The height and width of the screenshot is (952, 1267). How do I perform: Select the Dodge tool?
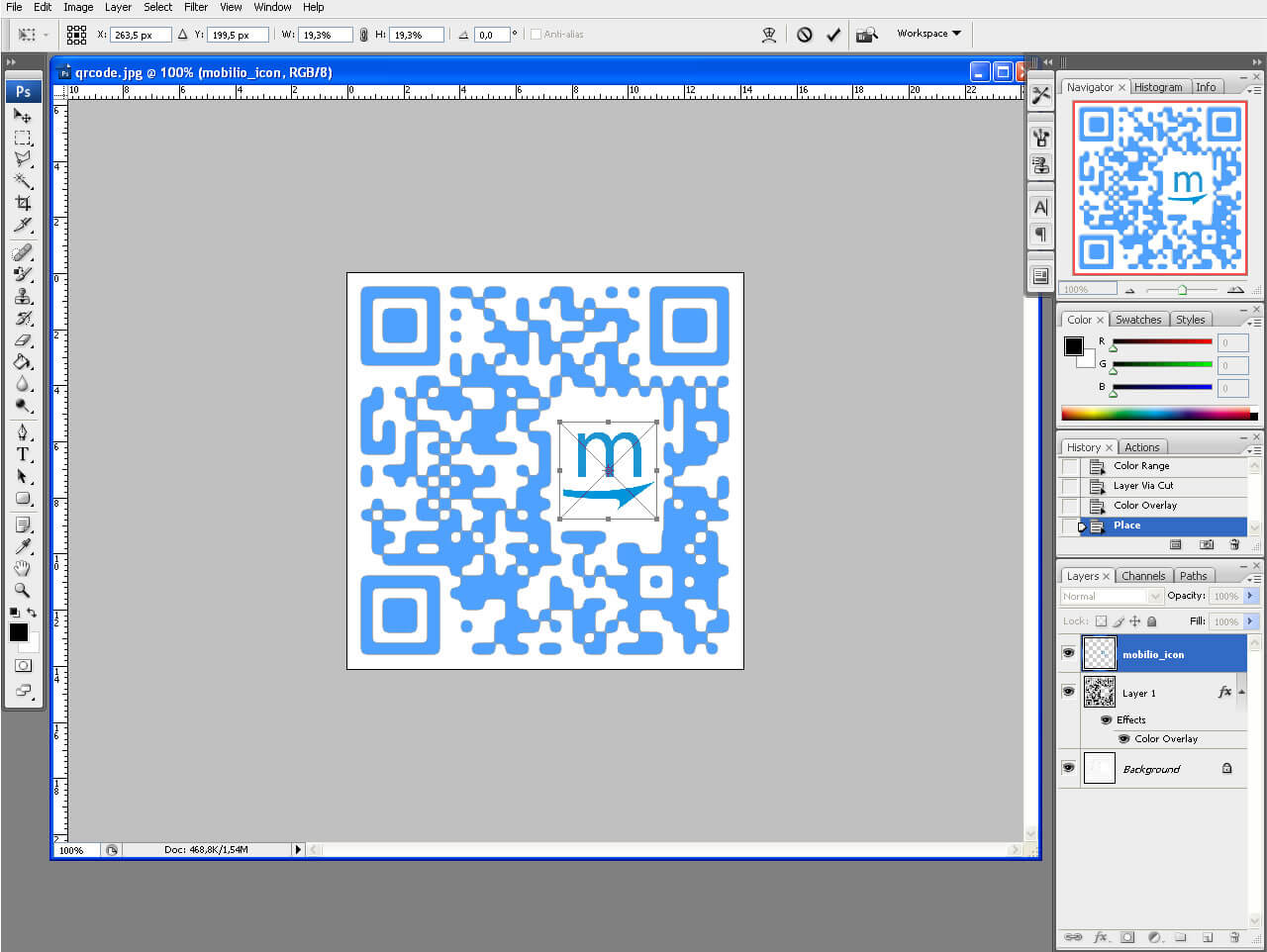pyautogui.click(x=23, y=406)
